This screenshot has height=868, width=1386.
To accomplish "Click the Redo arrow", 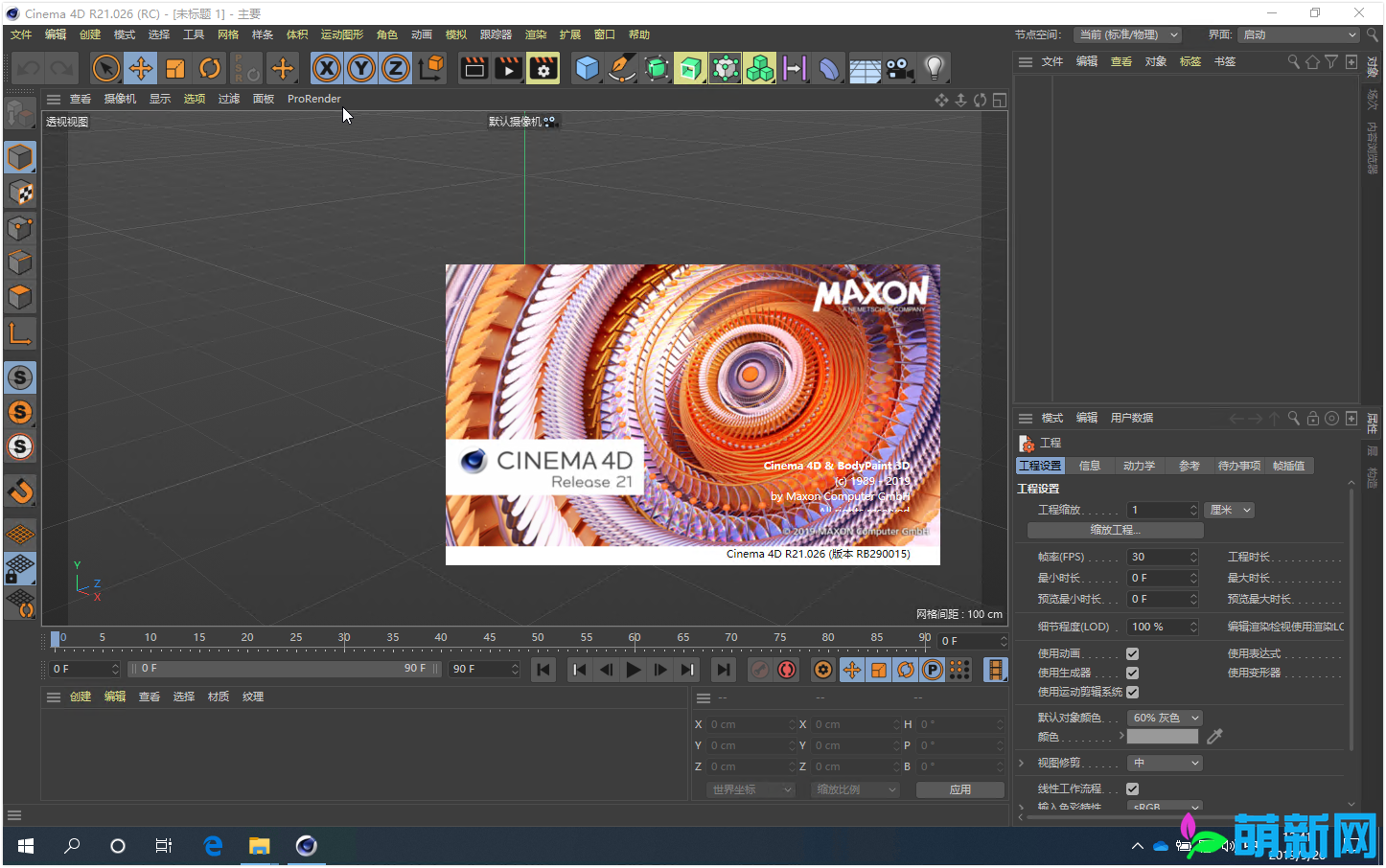I will pyautogui.click(x=62, y=68).
